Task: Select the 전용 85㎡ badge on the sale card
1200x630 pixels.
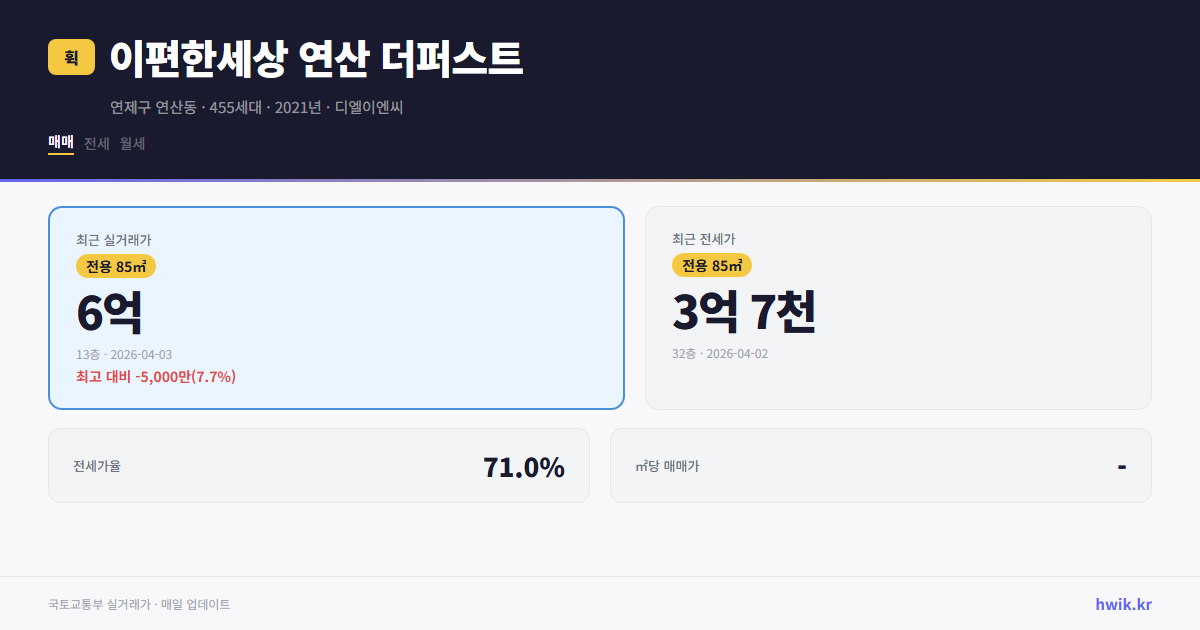Action: point(113,266)
